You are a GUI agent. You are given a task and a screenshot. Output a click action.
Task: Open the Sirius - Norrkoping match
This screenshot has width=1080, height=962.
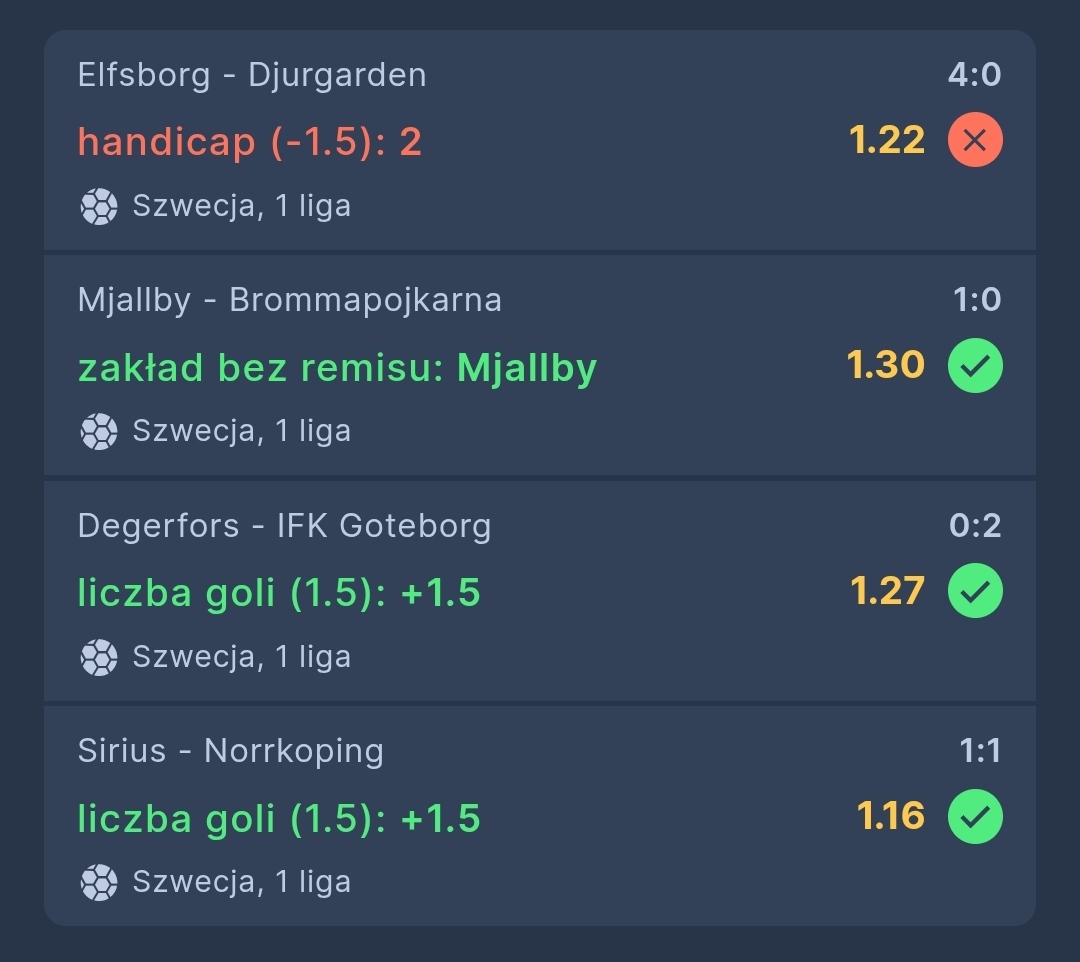click(x=231, y=751)
